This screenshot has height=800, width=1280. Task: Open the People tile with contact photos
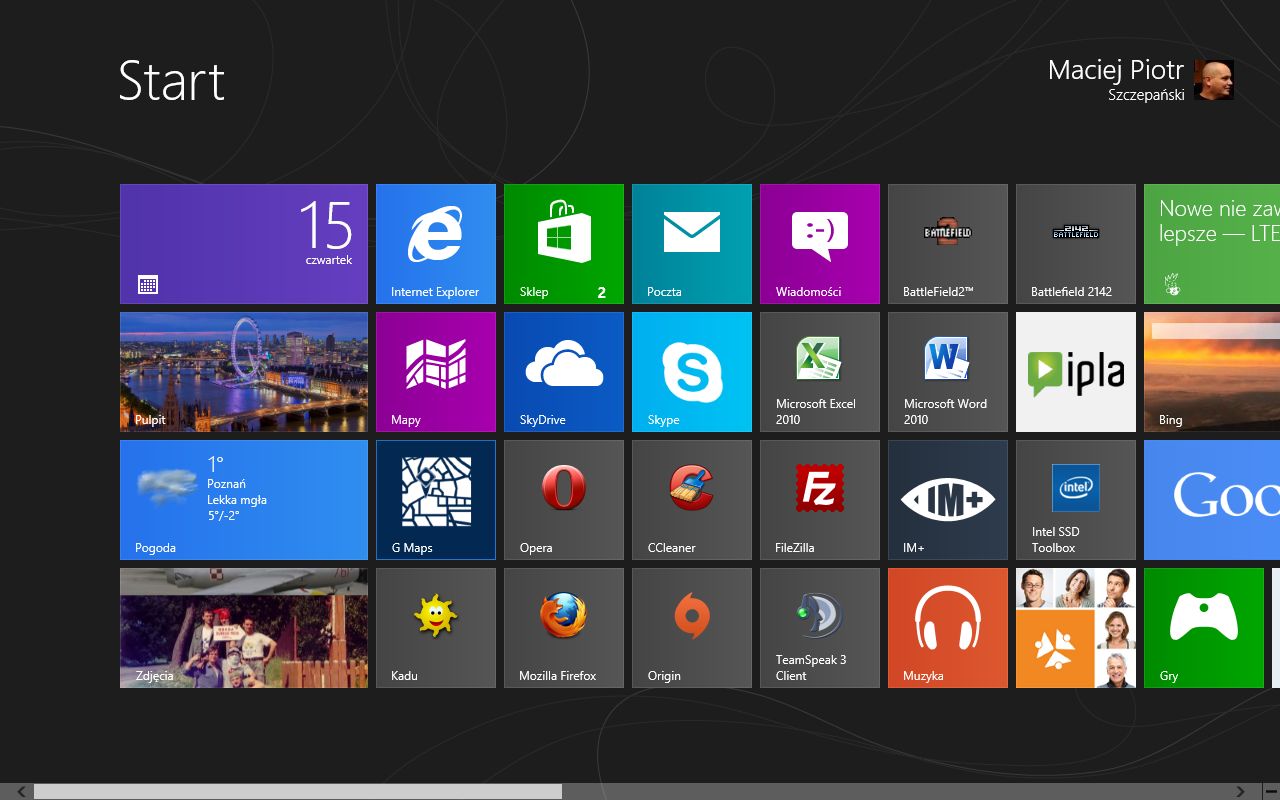(1076, 628)
